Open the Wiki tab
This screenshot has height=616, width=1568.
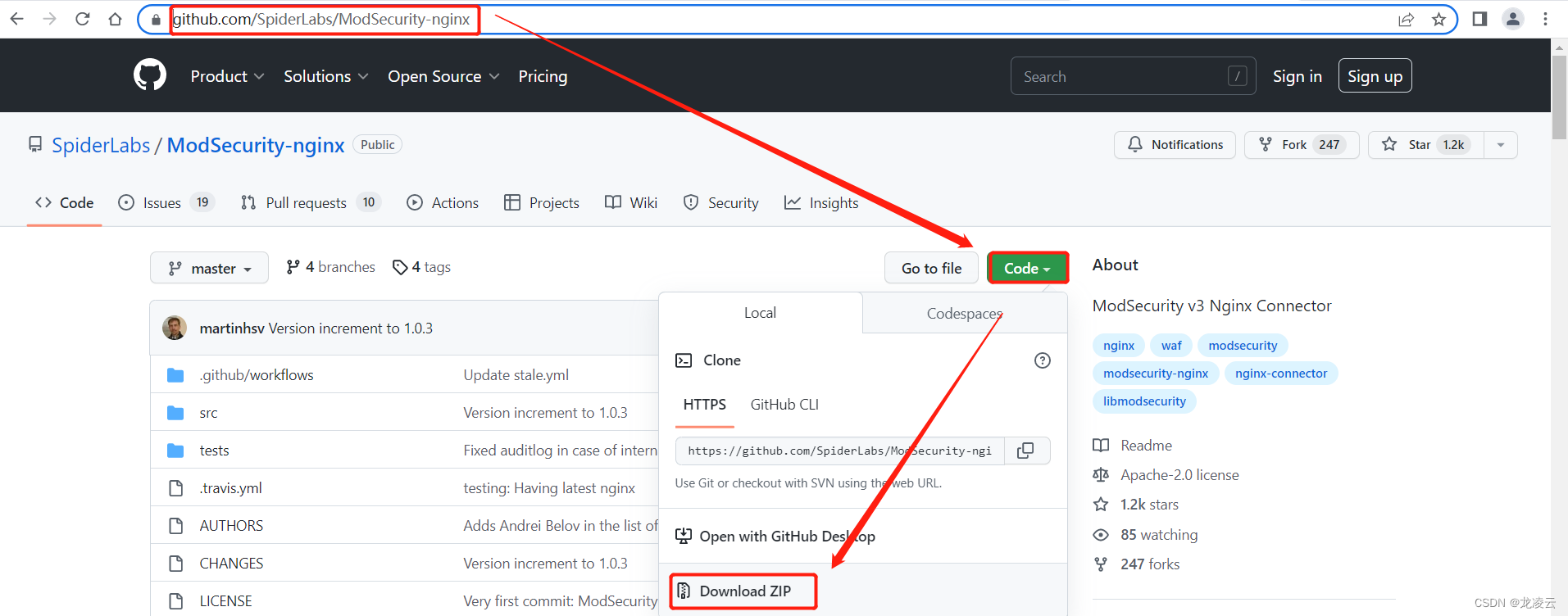[631, 202]
